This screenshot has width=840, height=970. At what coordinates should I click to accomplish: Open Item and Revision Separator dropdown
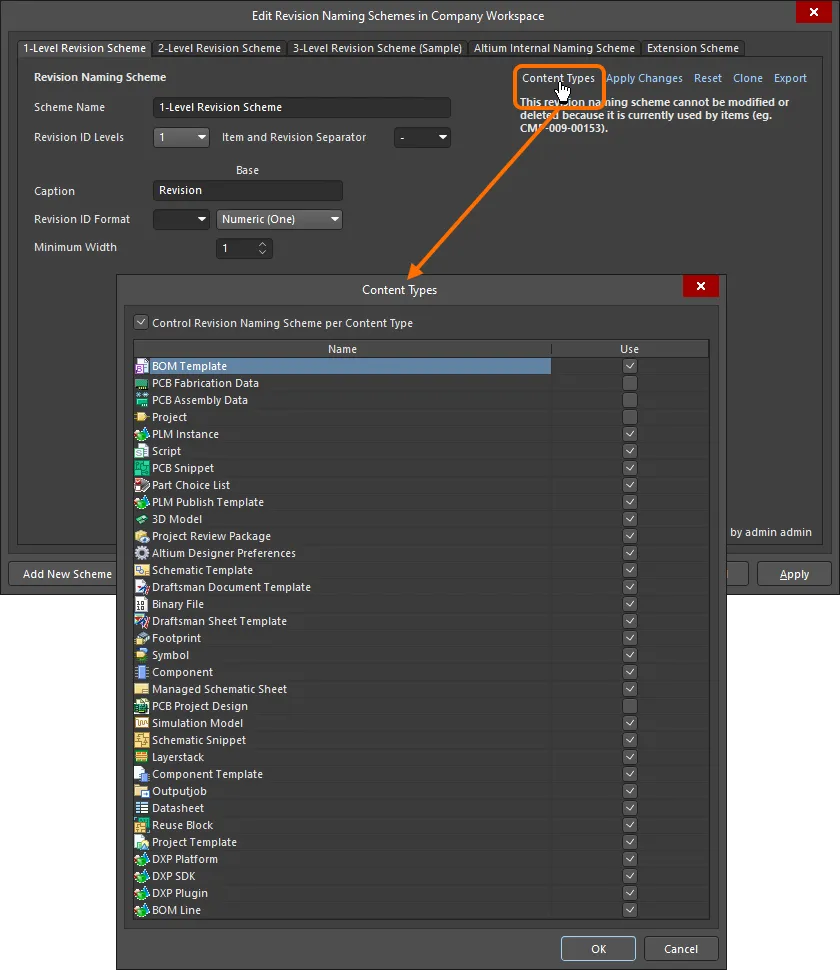click(x=422, y=137)
